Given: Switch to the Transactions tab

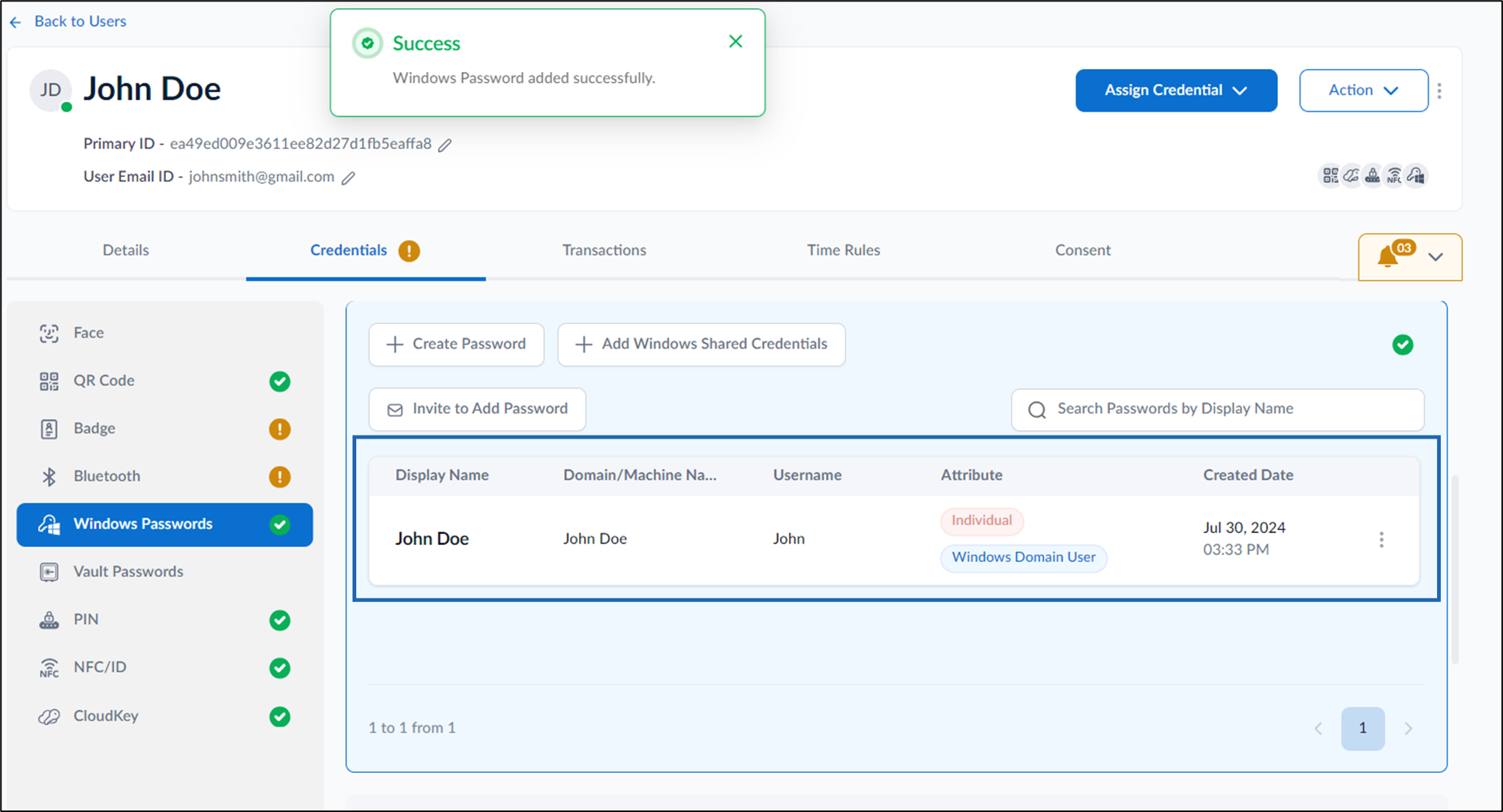Looking at the screenshot, I should tap(604, 250).
